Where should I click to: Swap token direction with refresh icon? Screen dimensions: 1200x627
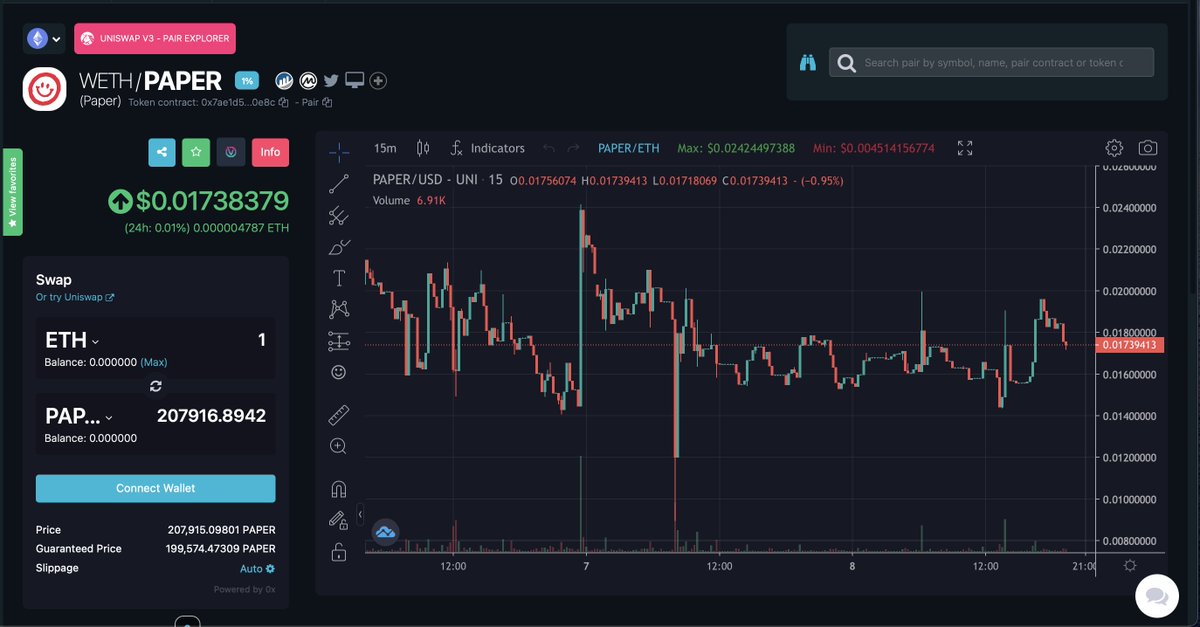[x=155, y=386]
